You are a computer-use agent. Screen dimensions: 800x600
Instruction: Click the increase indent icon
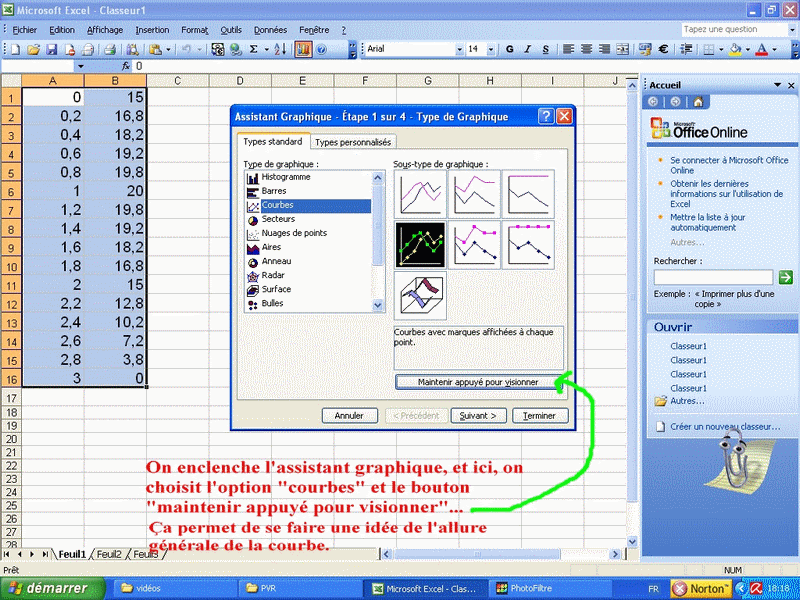[686, 49]
